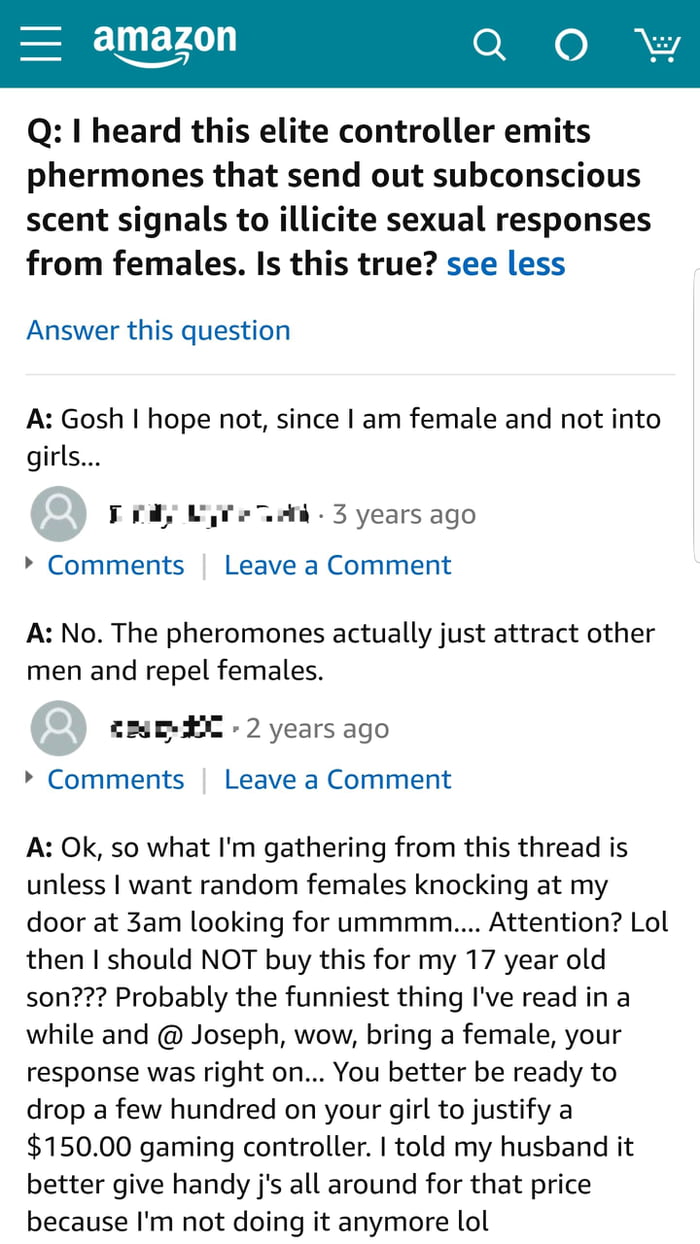Expand Comments under the first answer
The image size is (700, 1244).
(115, 565)
